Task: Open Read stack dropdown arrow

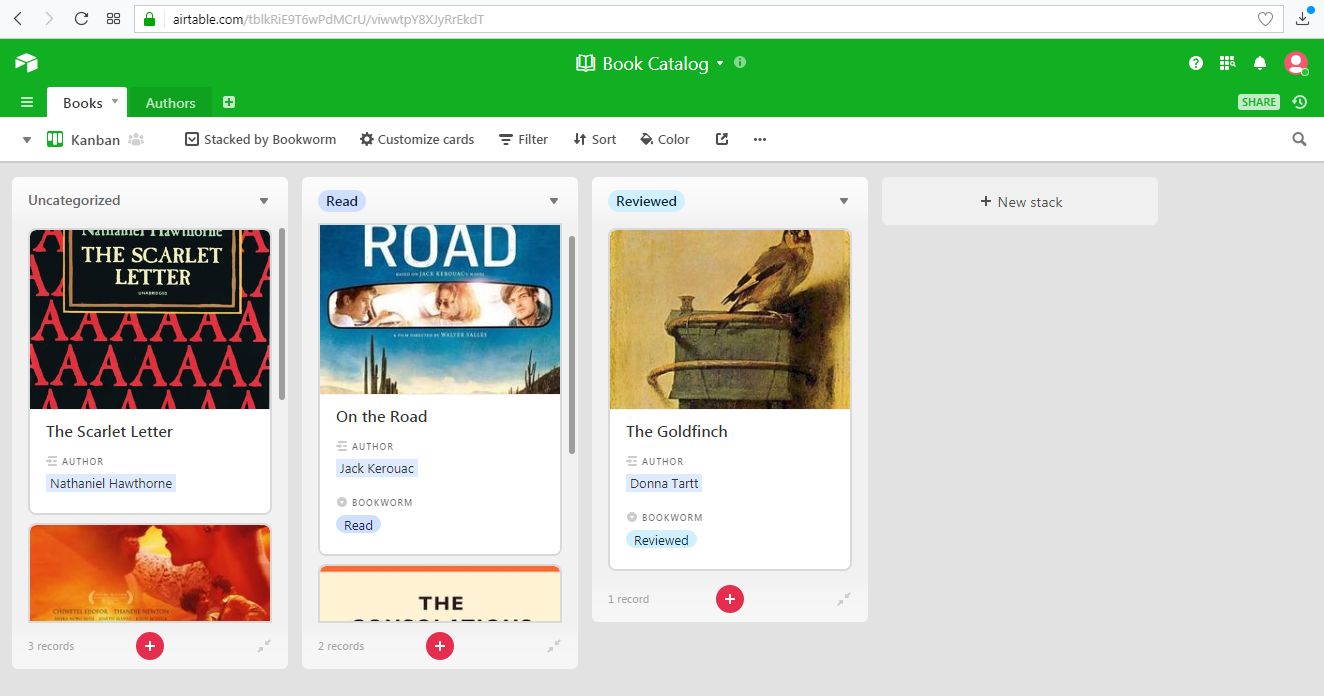Action: pos(554,201)
